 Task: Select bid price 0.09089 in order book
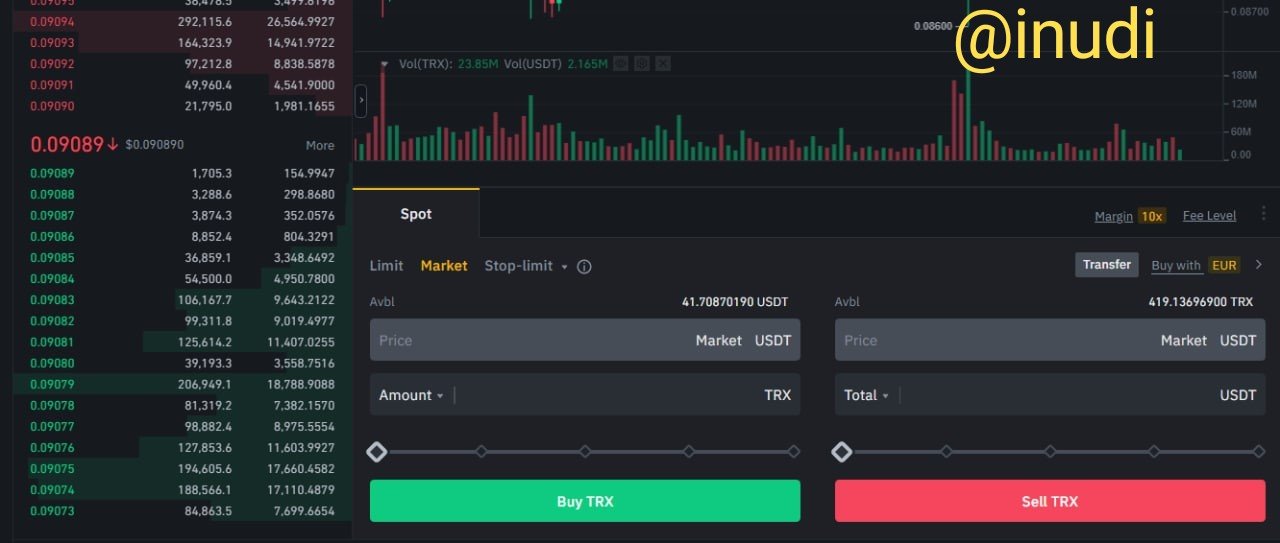click(52, 173)
